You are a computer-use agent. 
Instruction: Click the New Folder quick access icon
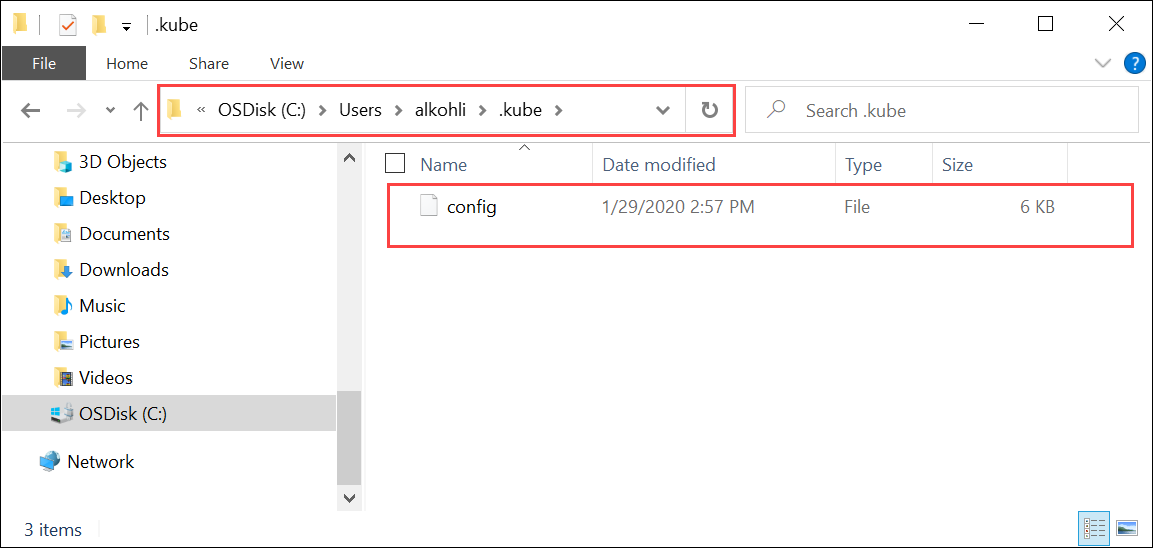98,24
